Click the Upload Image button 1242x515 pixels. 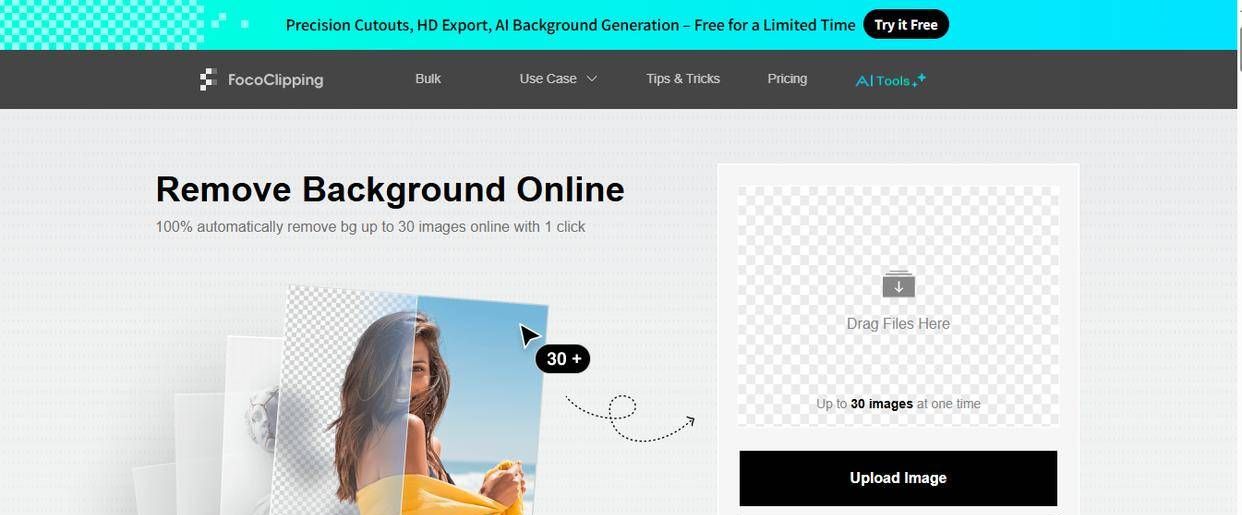[x=898, y=478]
